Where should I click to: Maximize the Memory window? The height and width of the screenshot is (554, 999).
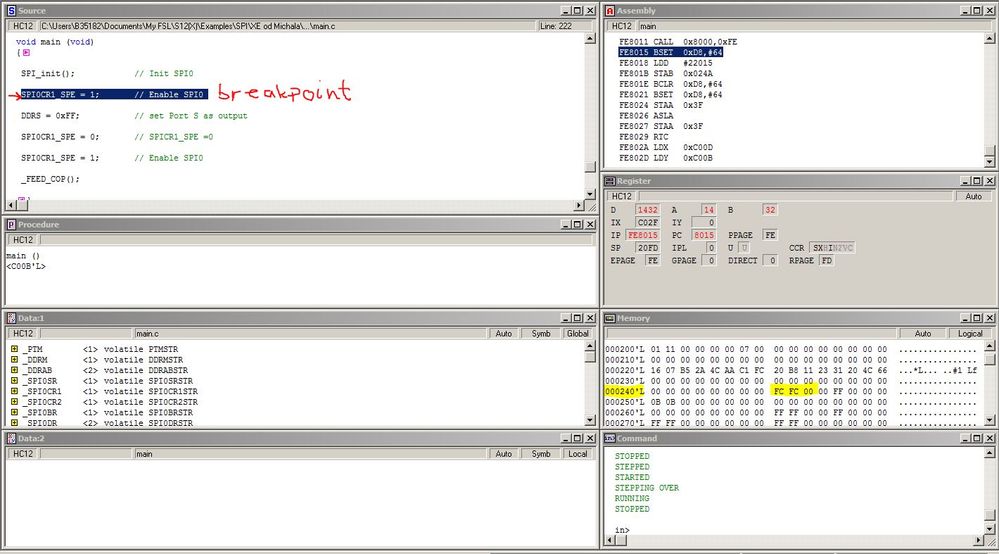point(977,318)
